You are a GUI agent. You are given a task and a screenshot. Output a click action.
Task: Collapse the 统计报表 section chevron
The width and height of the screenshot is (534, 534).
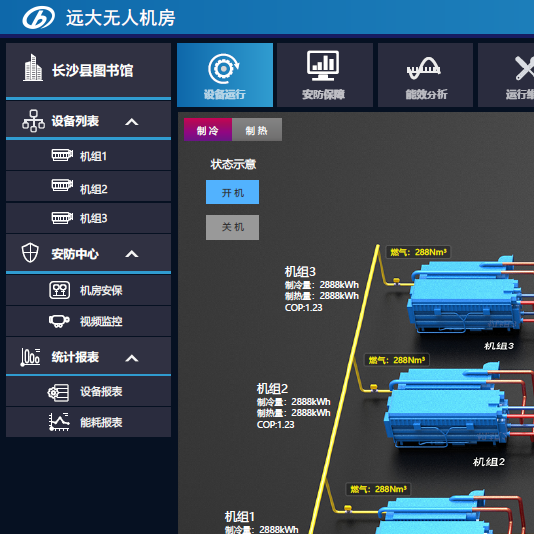pyautogui.click(x=132, y=358)
